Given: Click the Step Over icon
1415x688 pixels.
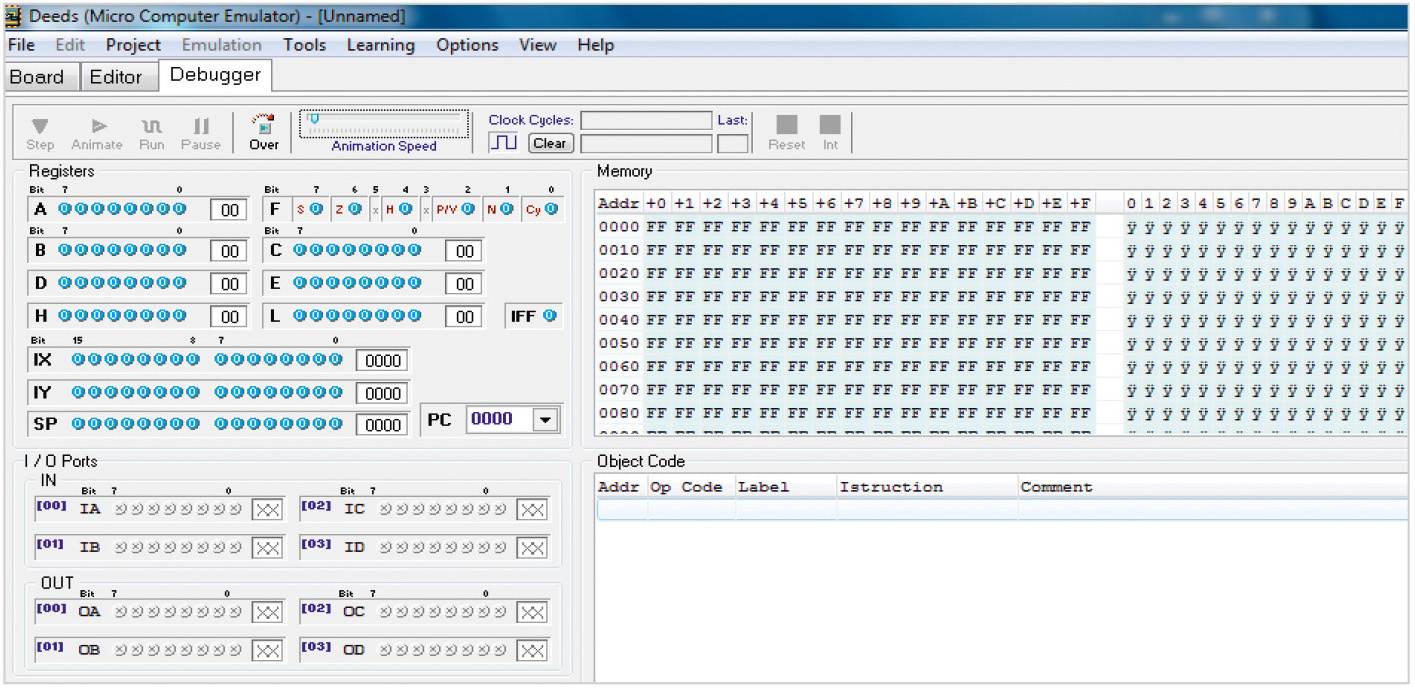Looking at the screenshot, I should (x=264, y=127).
